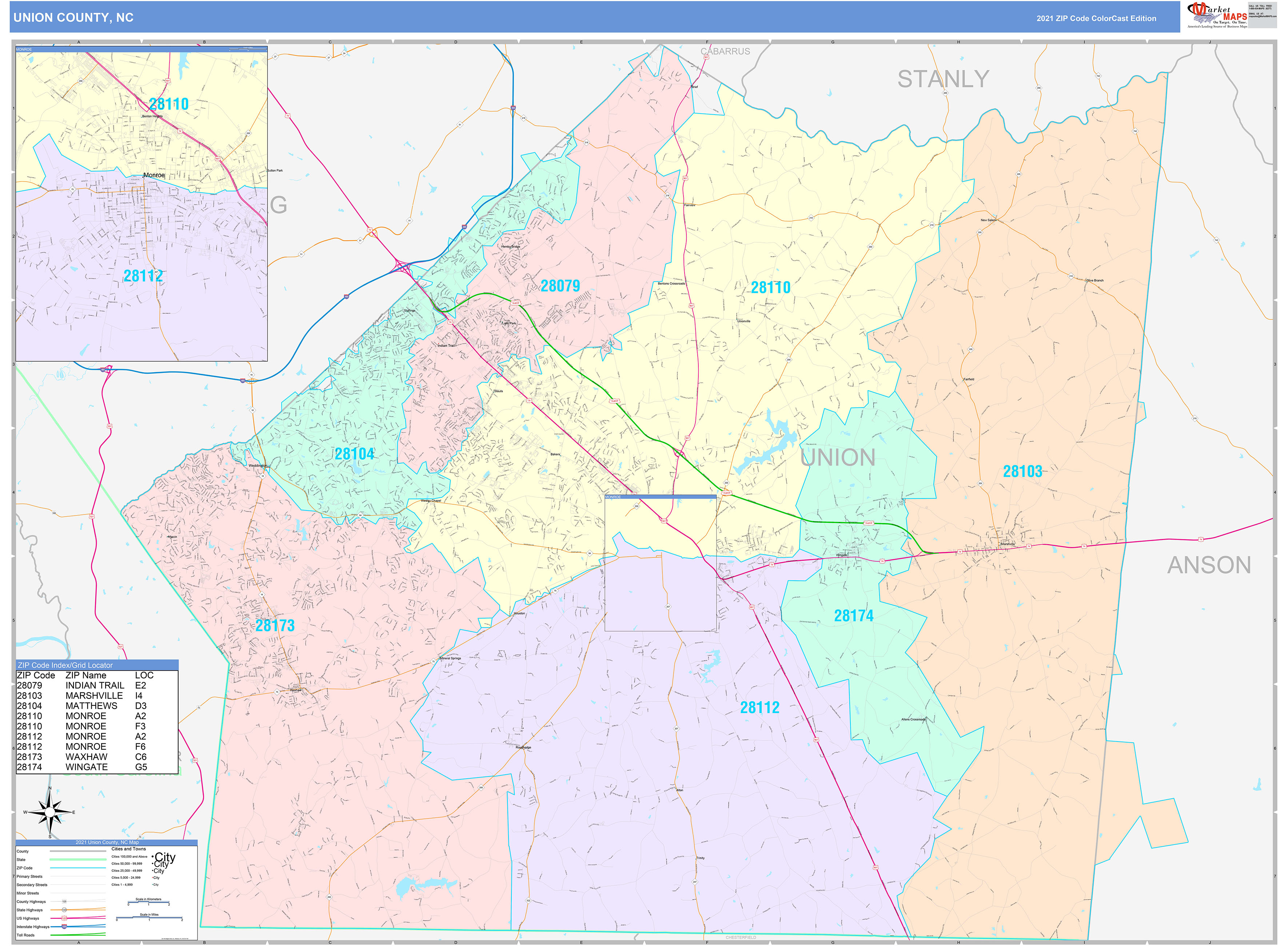This screenshot has width=1288, height=946.
Task: Select the UNION COUNTY, NC title bar
Action: click(73, 18)
